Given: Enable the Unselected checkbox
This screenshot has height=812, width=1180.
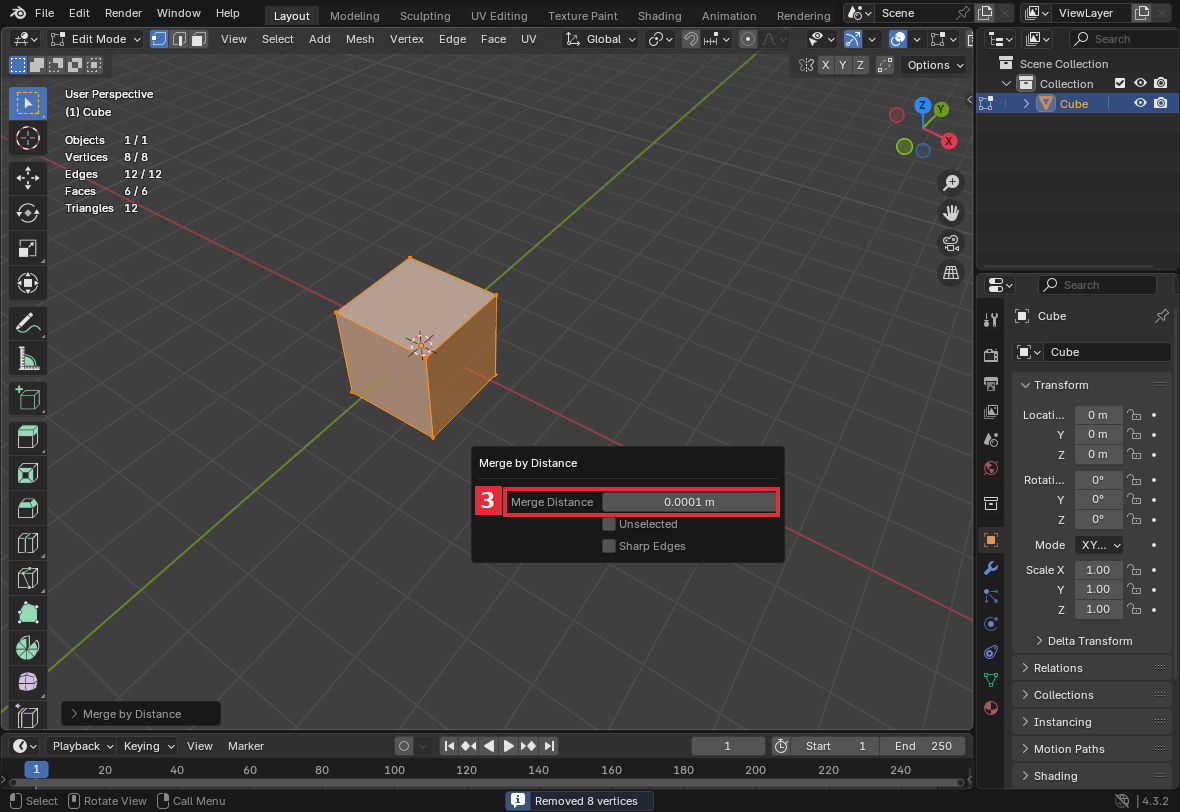Looking at the screenshot, I should tap(609, 524).
